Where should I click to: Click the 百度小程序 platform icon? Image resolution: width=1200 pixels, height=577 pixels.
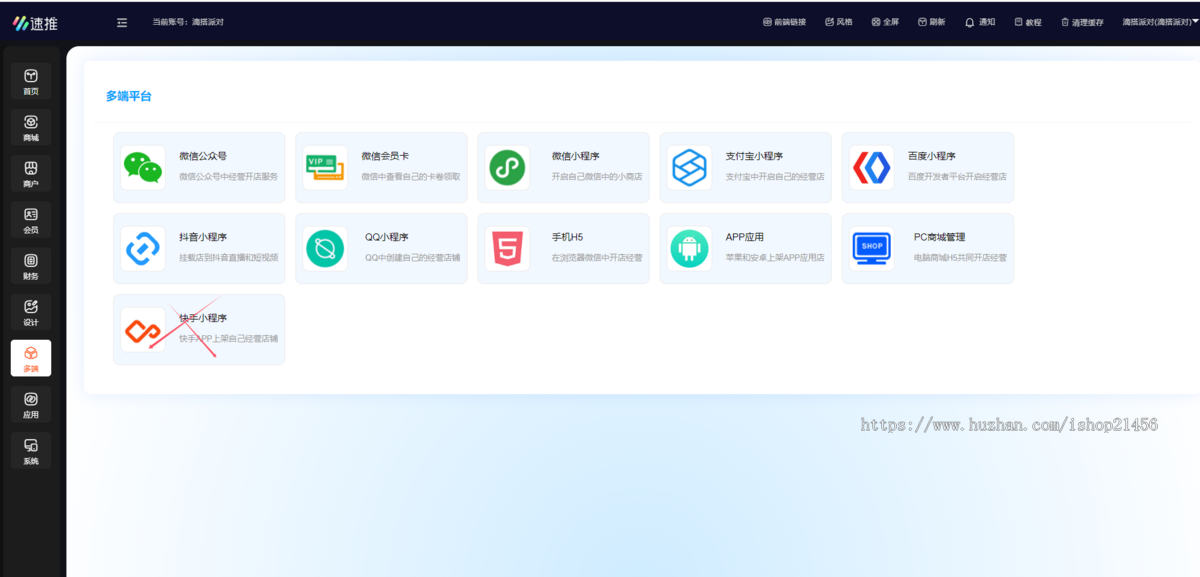click(871, 167)
